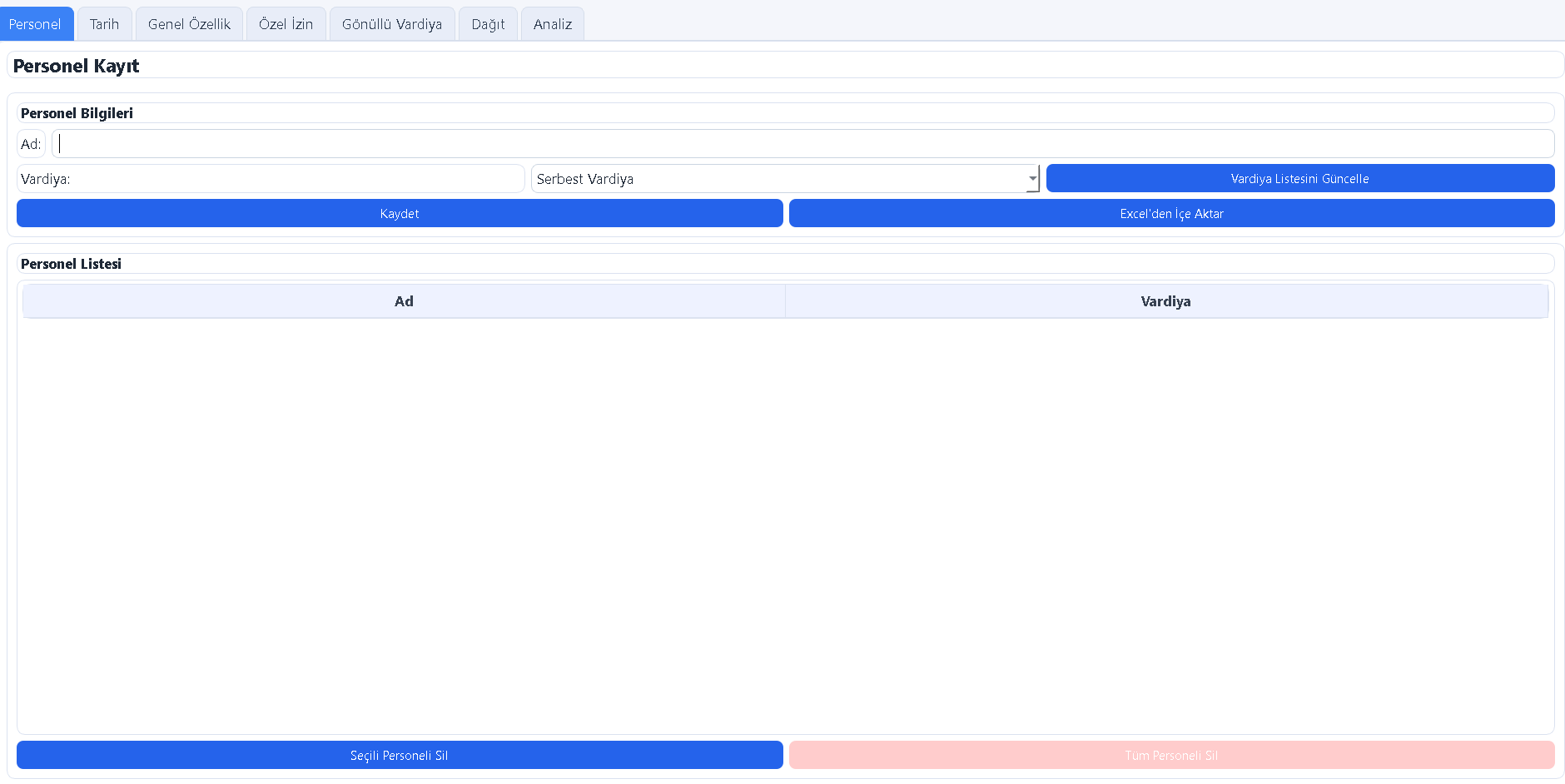Screen dimensions: 1565x784
Task: Delete selection using Seçili Personeli Sil
Action: point(400,756)
